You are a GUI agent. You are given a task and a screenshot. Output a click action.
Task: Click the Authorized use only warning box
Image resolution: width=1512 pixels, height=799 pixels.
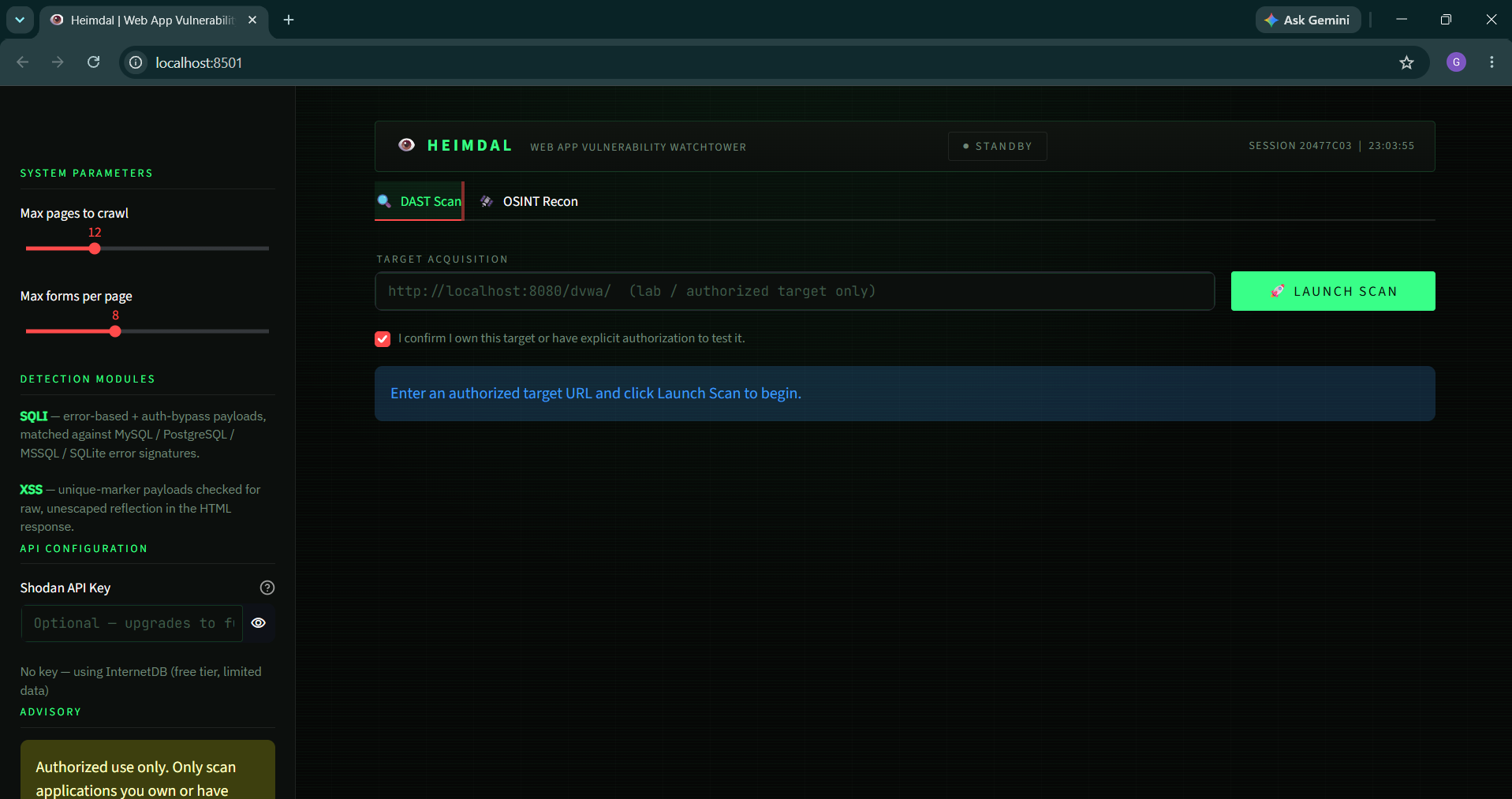pyautogui.click(x=147, y=770)
